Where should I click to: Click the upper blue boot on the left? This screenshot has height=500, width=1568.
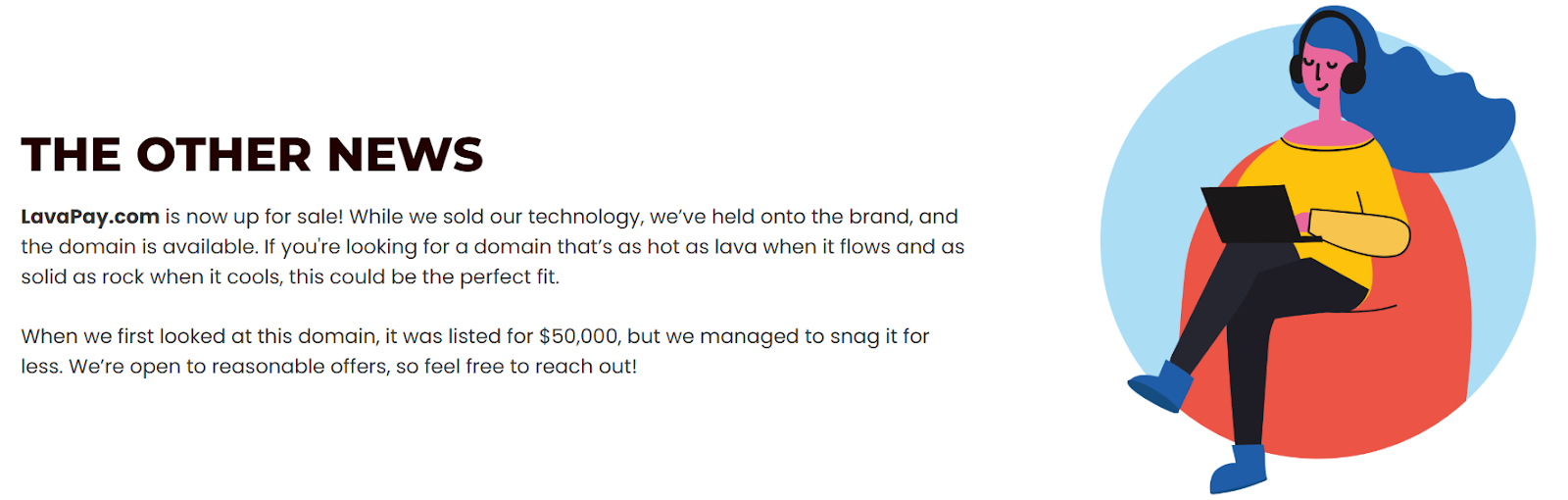click(1166, 385)
